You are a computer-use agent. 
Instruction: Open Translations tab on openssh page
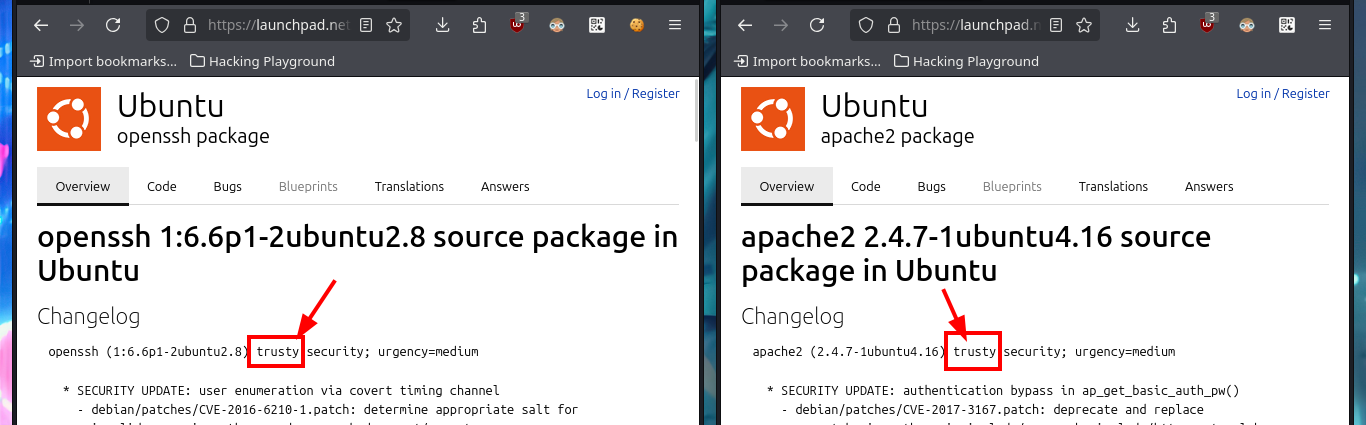409,186
